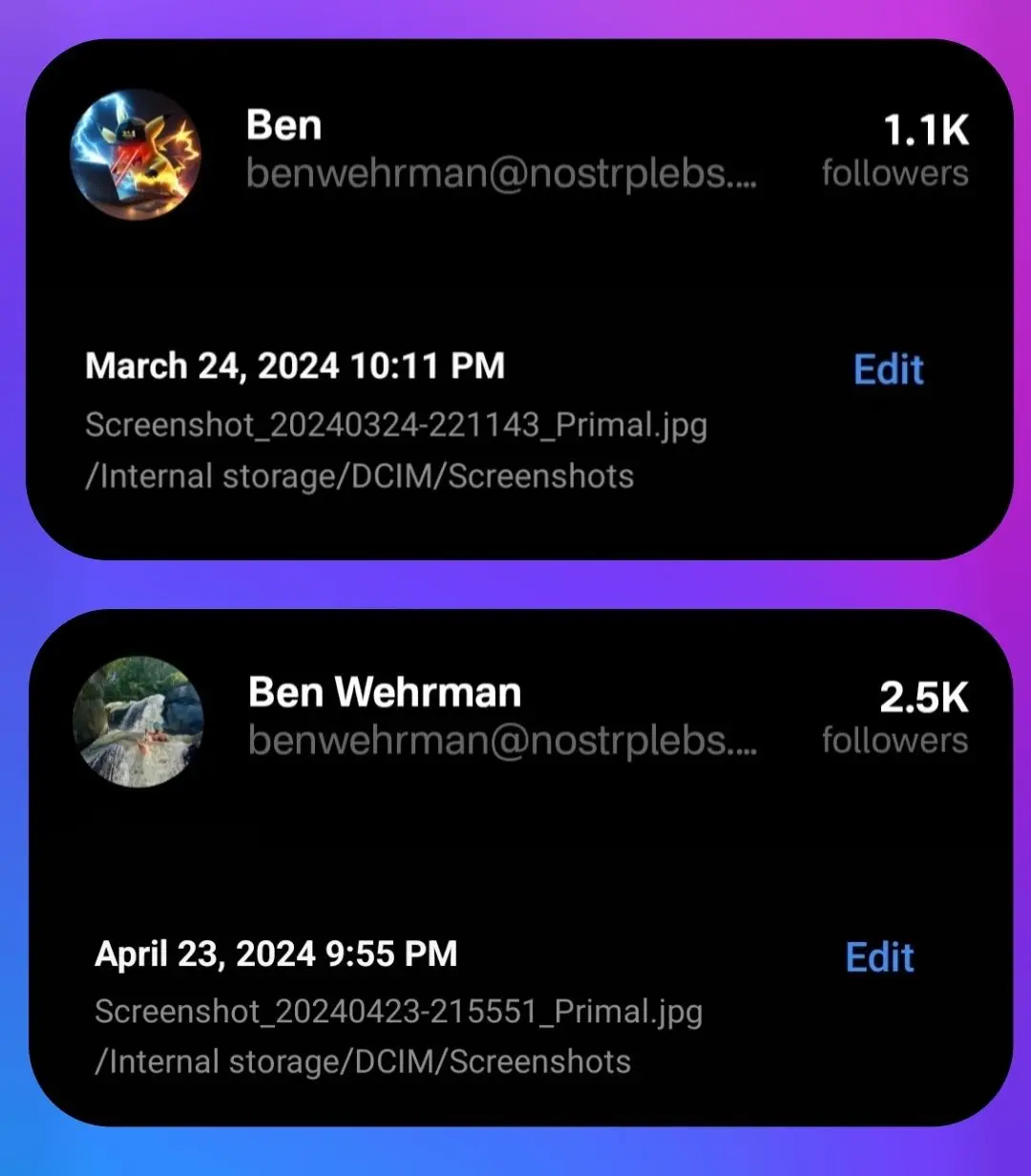
Task: Open the profile named Ben
Action: [x=284, y=125]
